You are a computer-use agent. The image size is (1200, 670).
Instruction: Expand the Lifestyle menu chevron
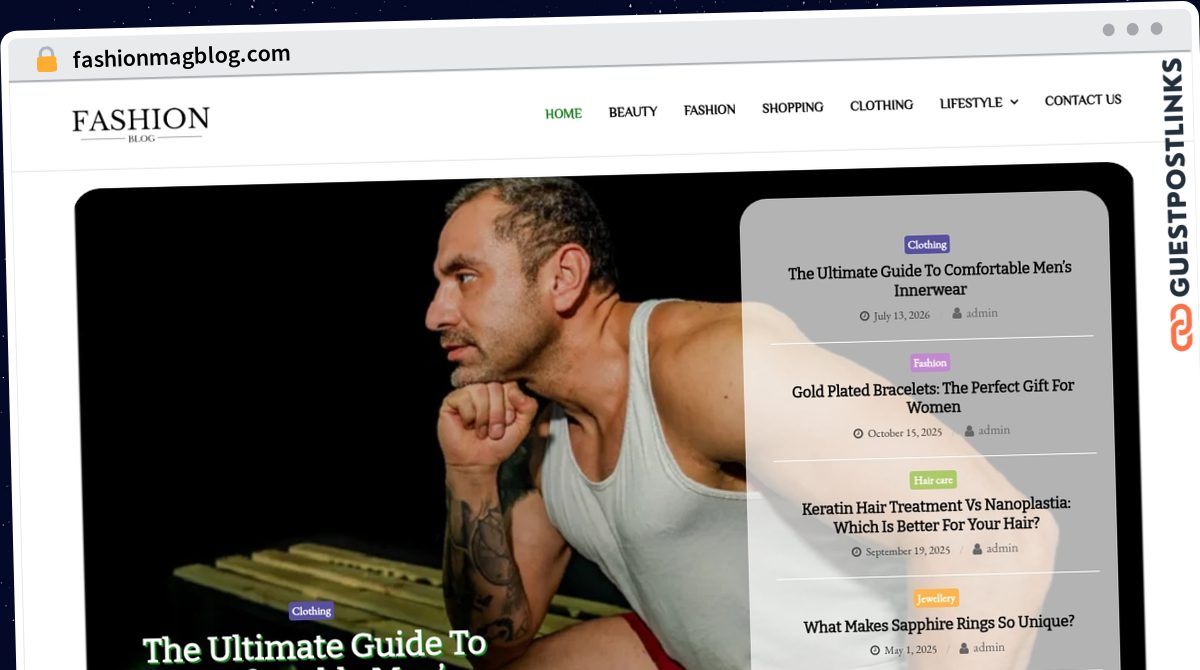[x=1014, y=102]
